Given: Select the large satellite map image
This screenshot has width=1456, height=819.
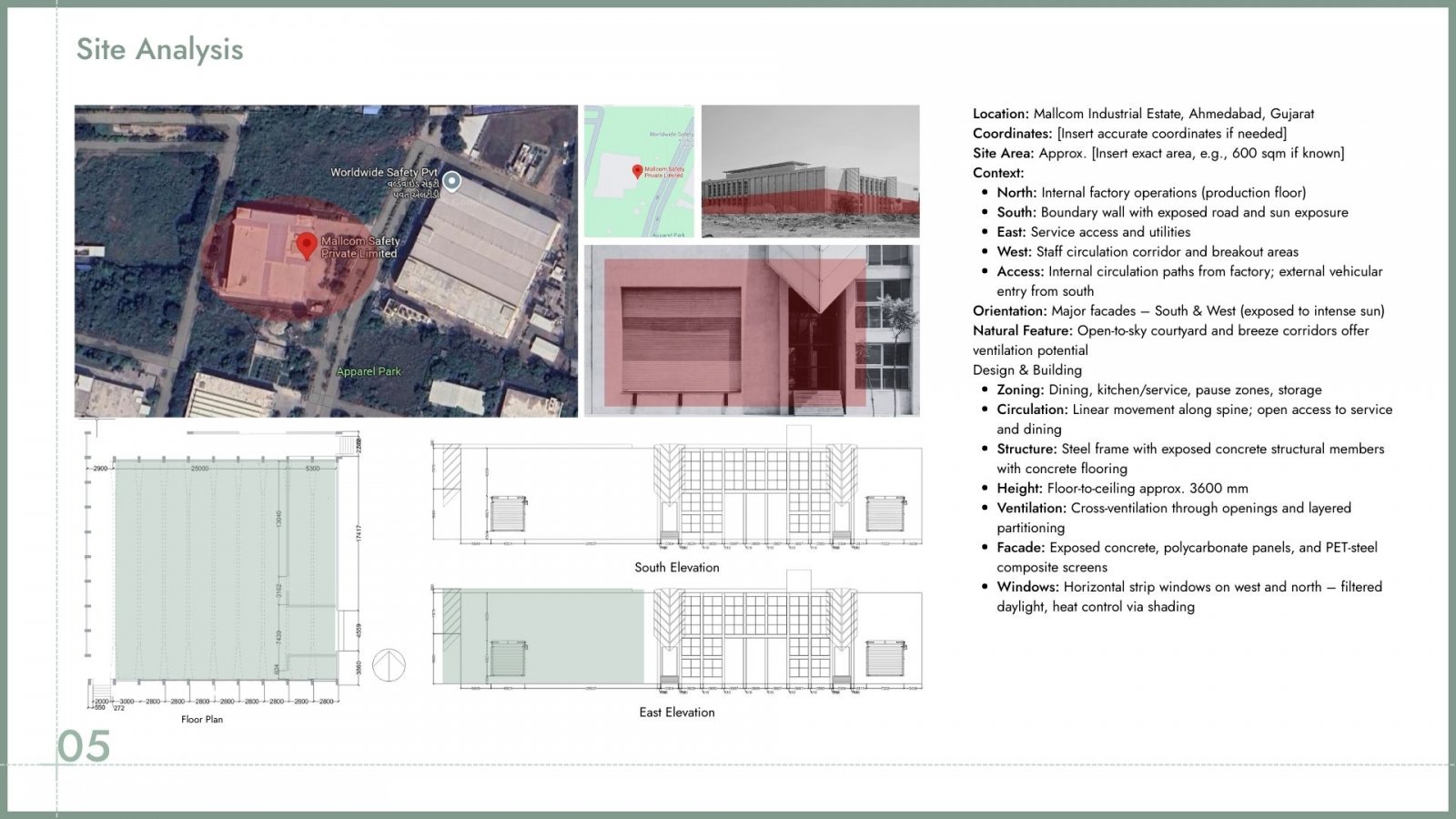Looking at the screenshot, I should [x=326, y=261].
